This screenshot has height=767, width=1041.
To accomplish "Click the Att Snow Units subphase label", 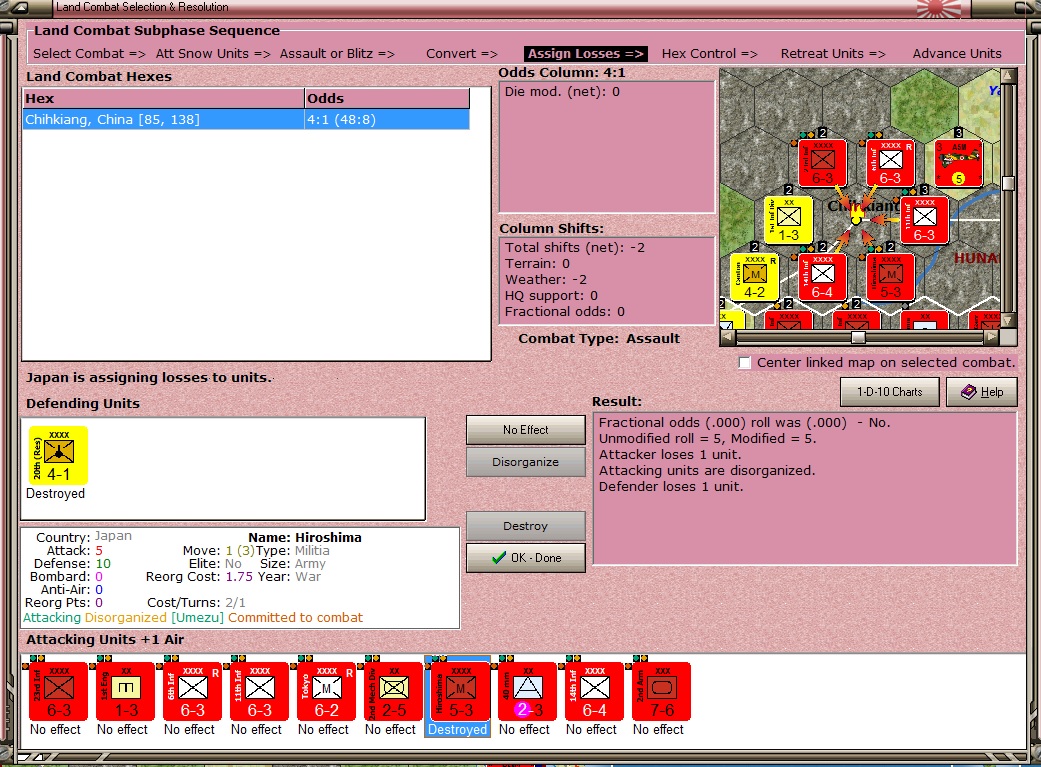I will pyautogui.click(x=213, y=54).
